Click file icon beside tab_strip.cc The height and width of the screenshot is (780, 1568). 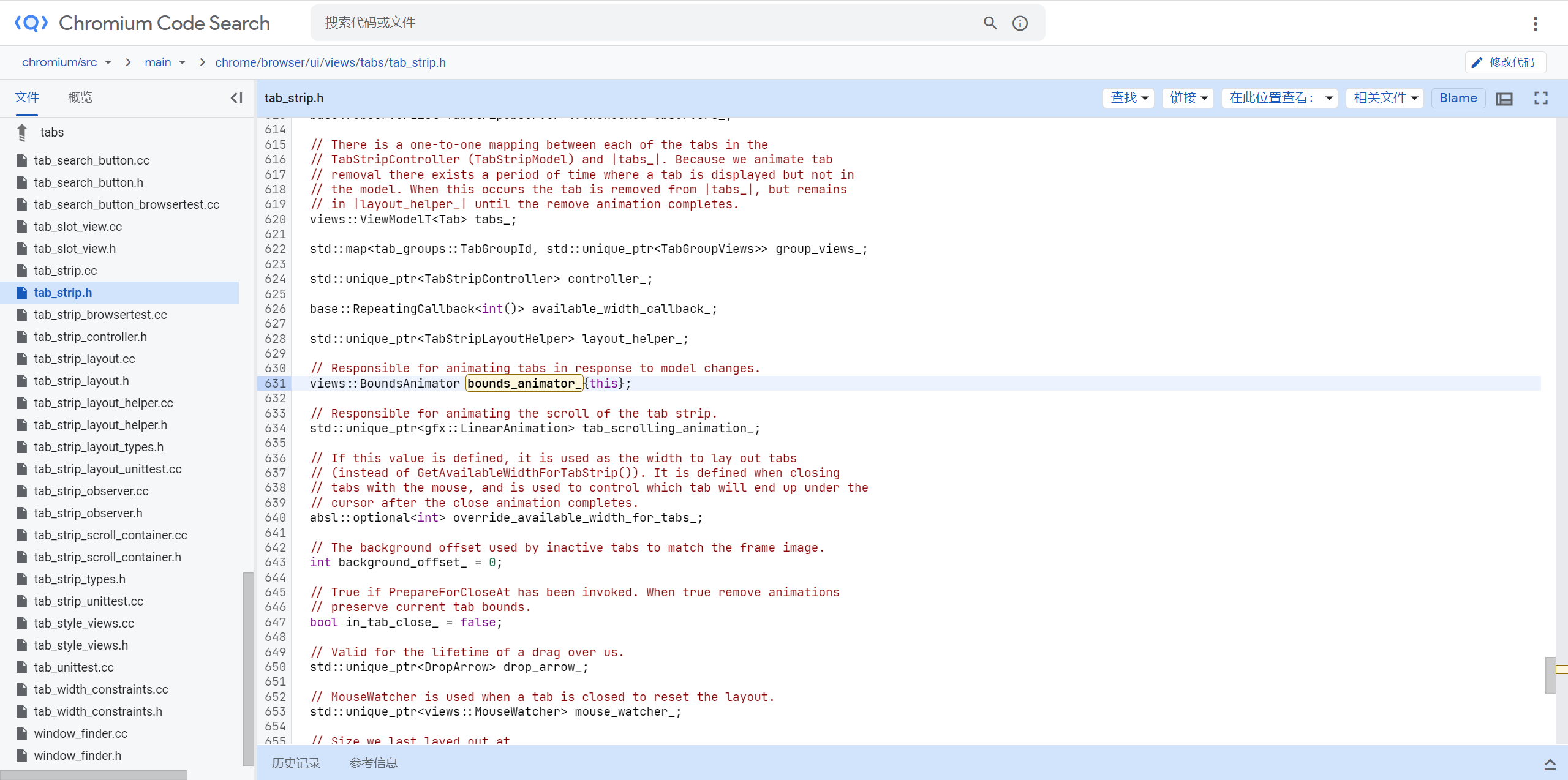22,271
